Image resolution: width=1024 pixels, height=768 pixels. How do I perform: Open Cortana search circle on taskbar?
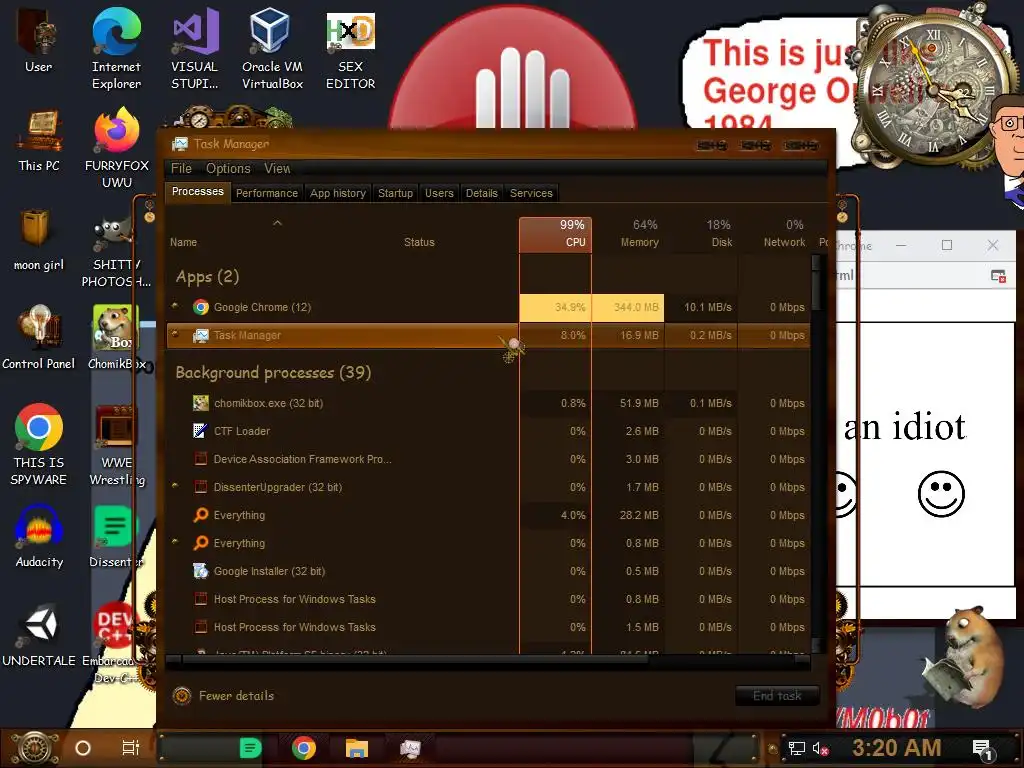pos(83,748)
